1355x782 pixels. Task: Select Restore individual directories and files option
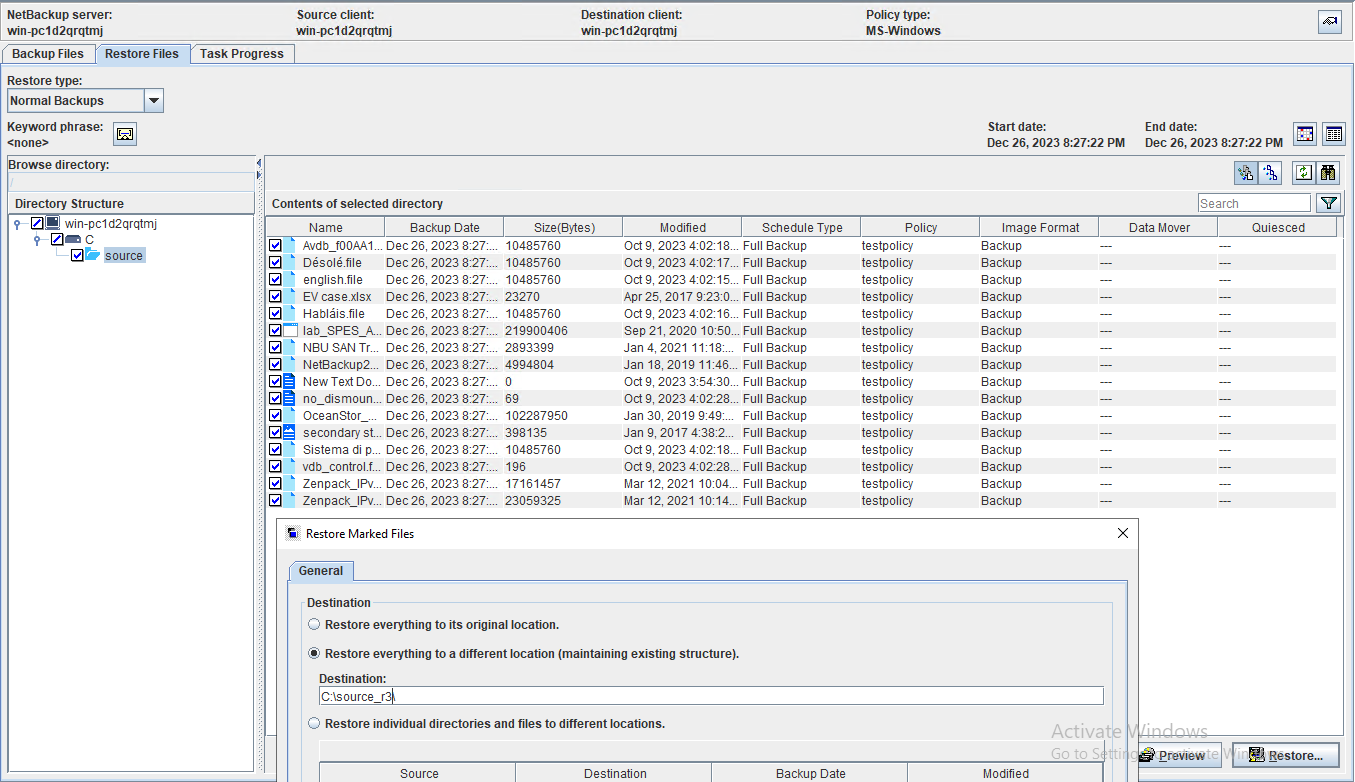[314, 723]
